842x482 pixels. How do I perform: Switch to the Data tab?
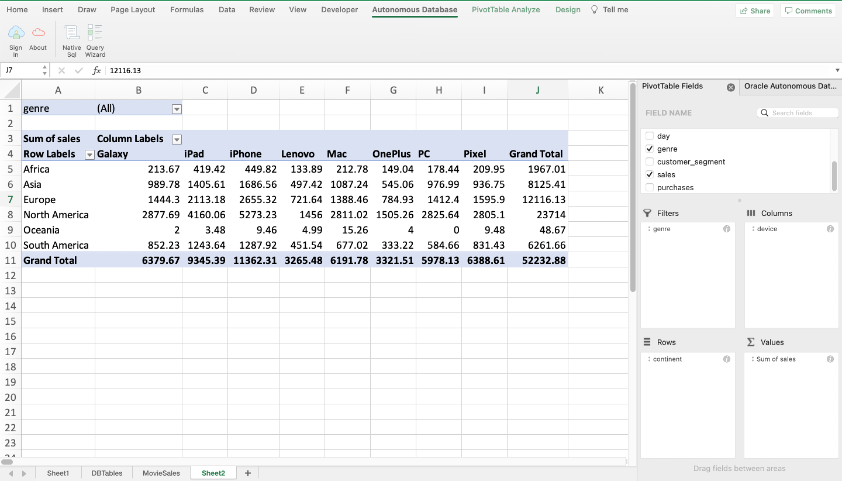click(x=227, y=10)
